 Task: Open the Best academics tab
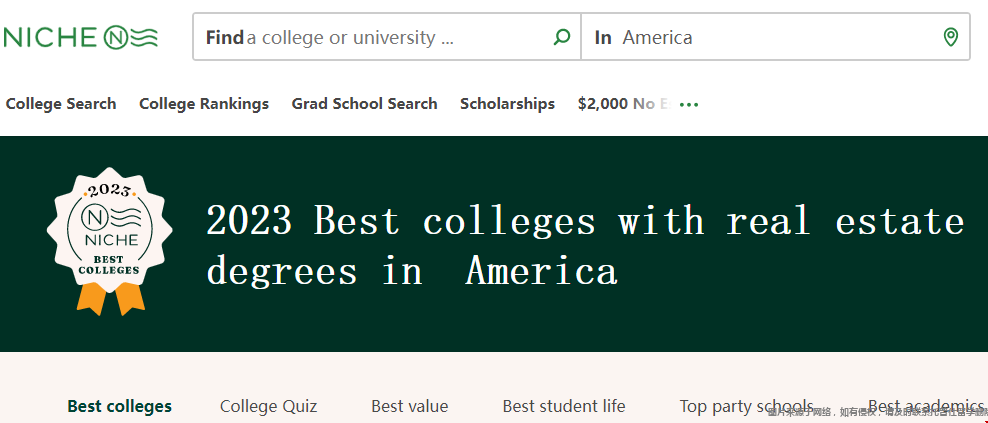(928, 406)
